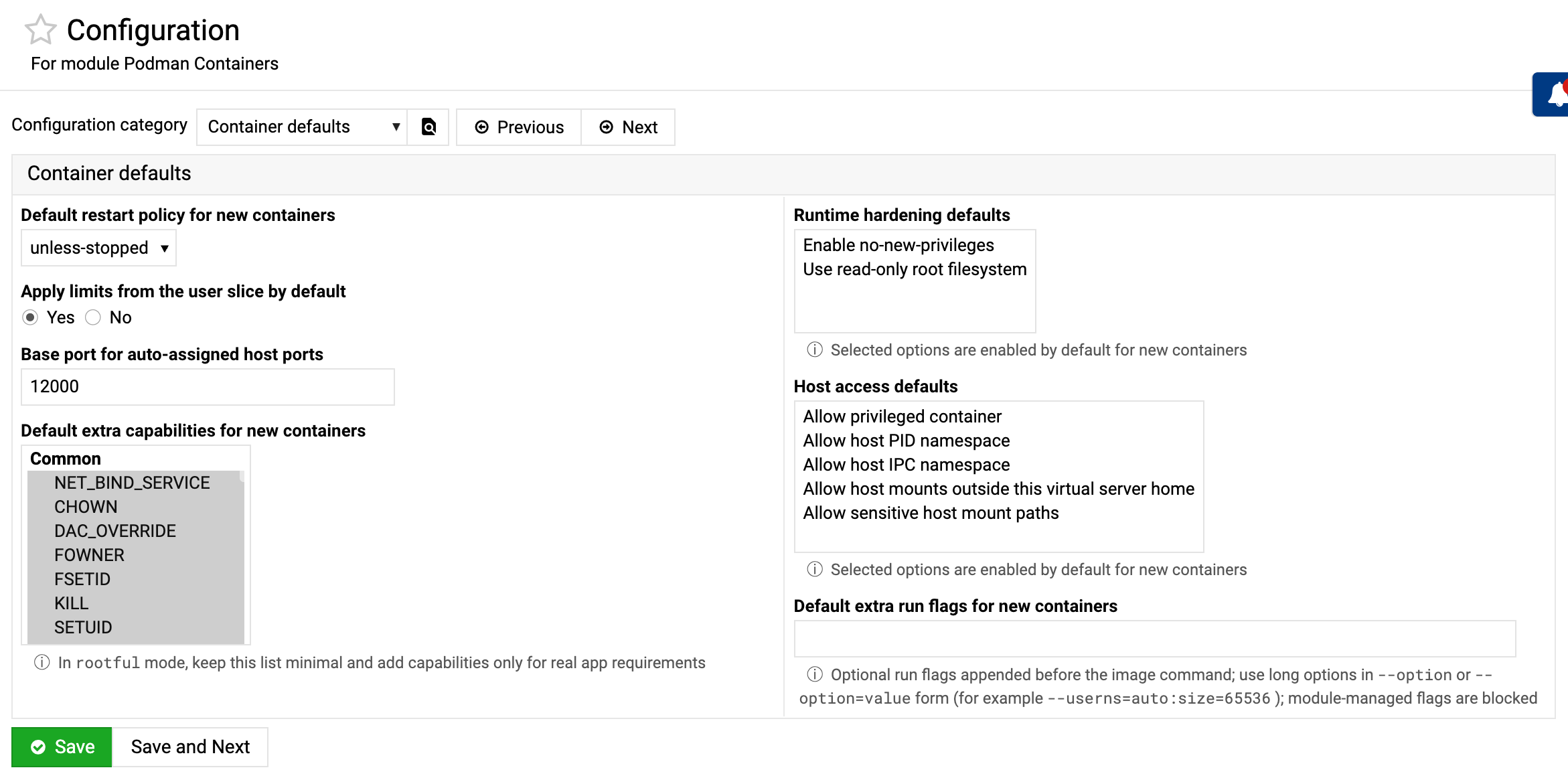Image resolution: width=1568 pixels, height=782 pixels.
Task: Select Enable no-new-privileges option
Action: click(x=898, y=245)
